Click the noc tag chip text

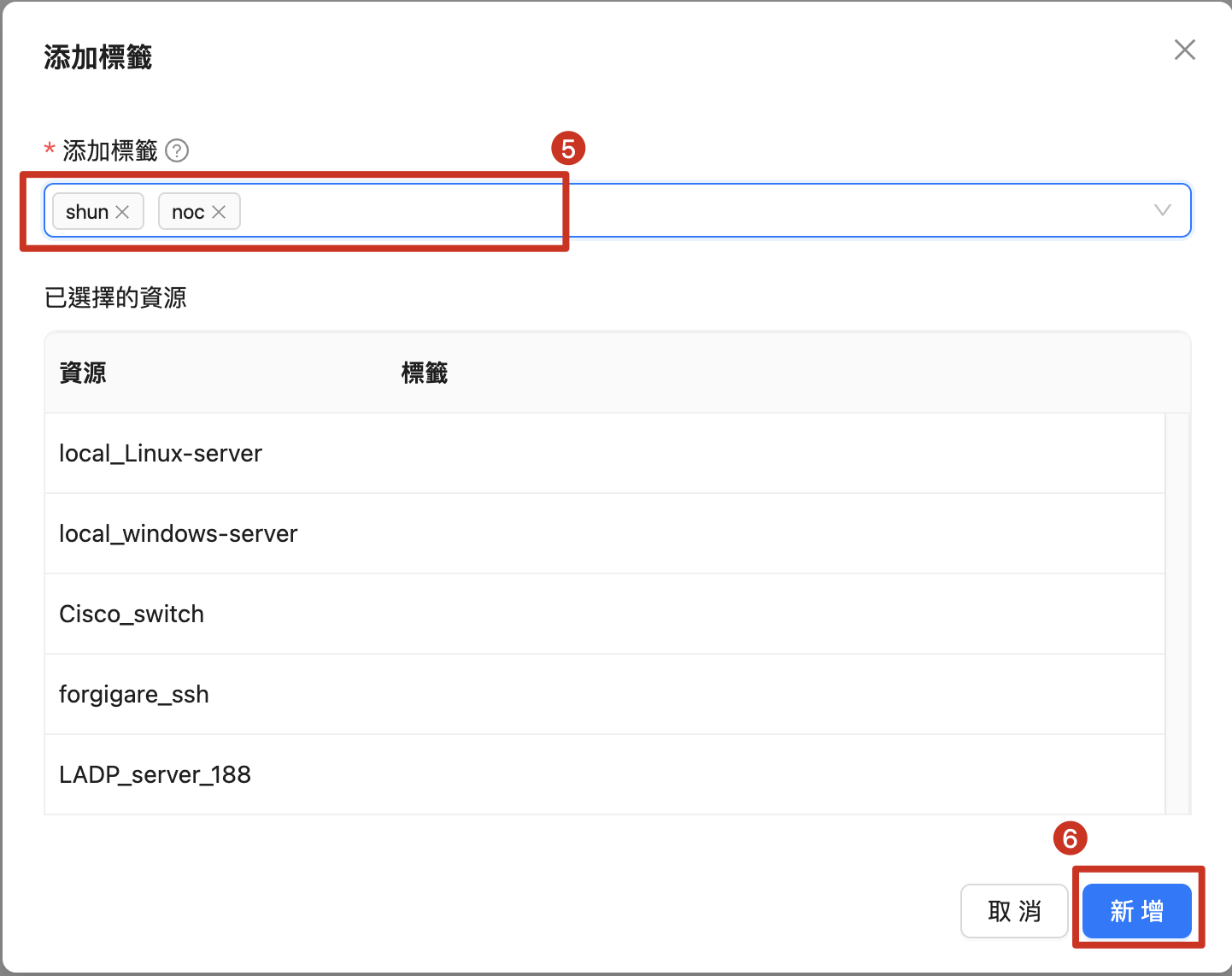[187, 212]
